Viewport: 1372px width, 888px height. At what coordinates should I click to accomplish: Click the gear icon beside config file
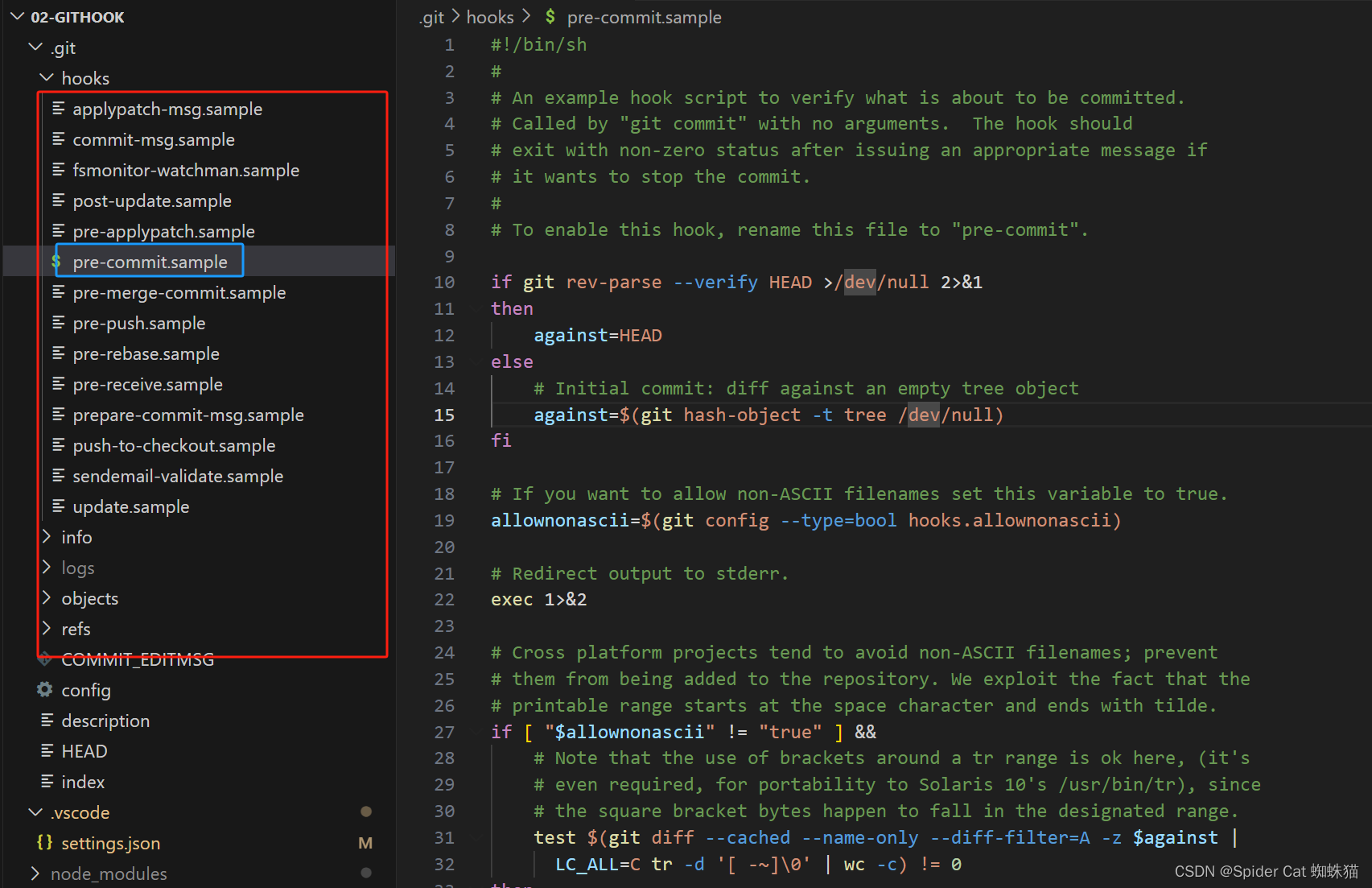click(x=45, y=690)
